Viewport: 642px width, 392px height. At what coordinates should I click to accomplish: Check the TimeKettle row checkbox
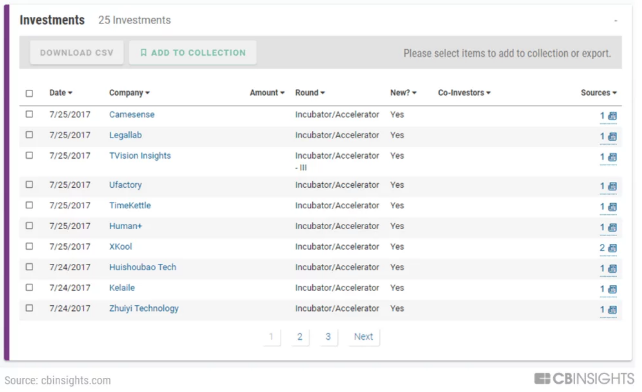29,205
